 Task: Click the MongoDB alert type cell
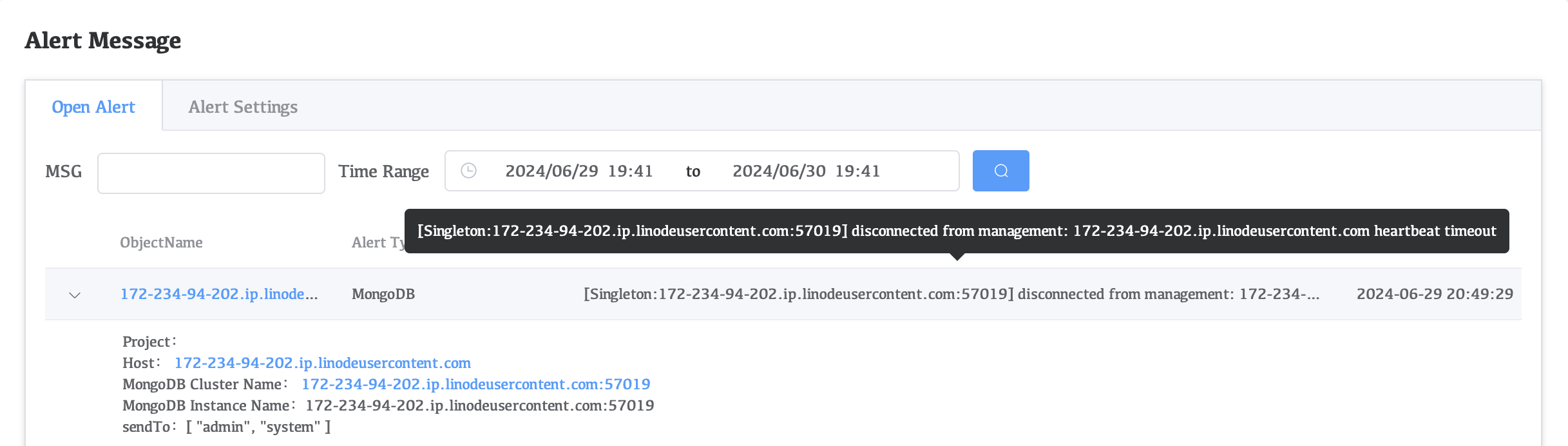click(383, 295)
